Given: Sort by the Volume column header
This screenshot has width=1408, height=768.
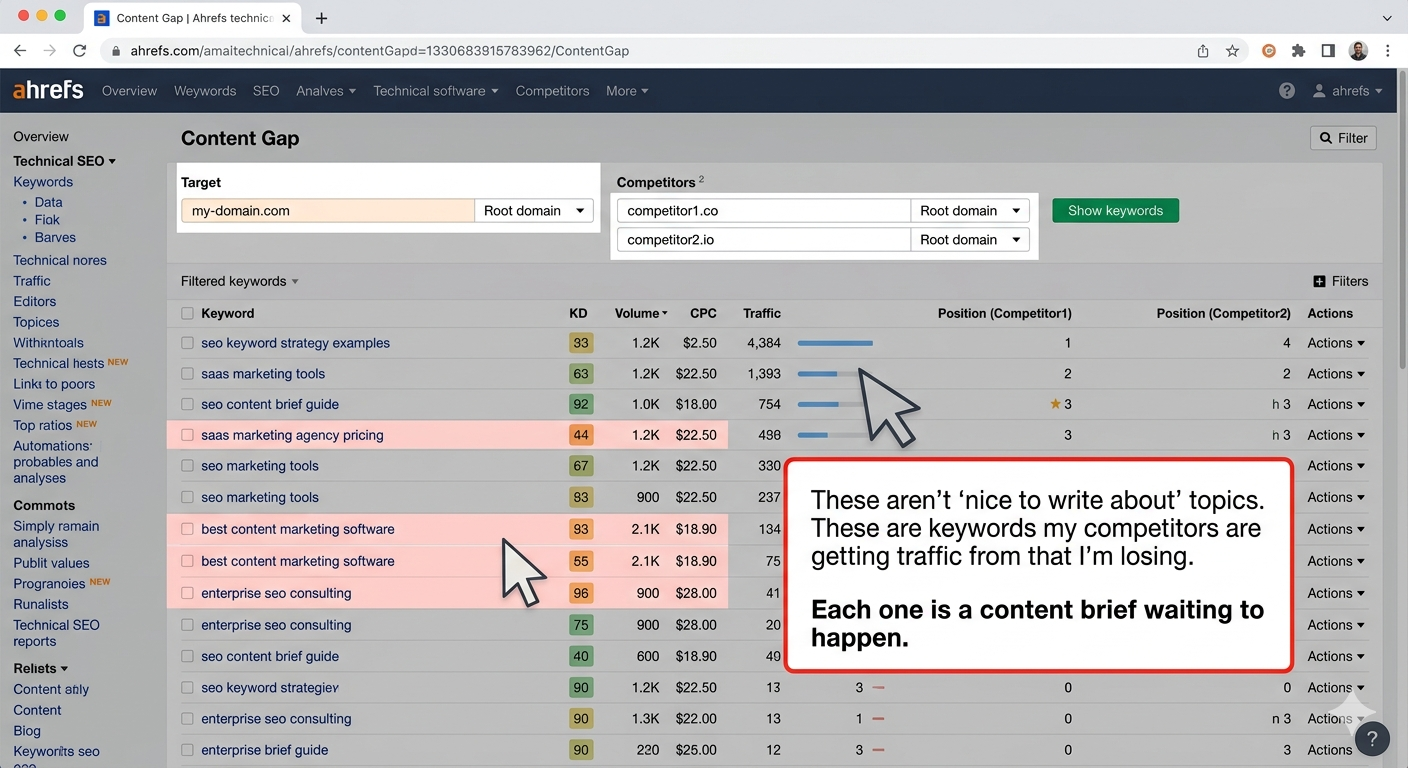Looking at the screenshot, I should point(641,313).
